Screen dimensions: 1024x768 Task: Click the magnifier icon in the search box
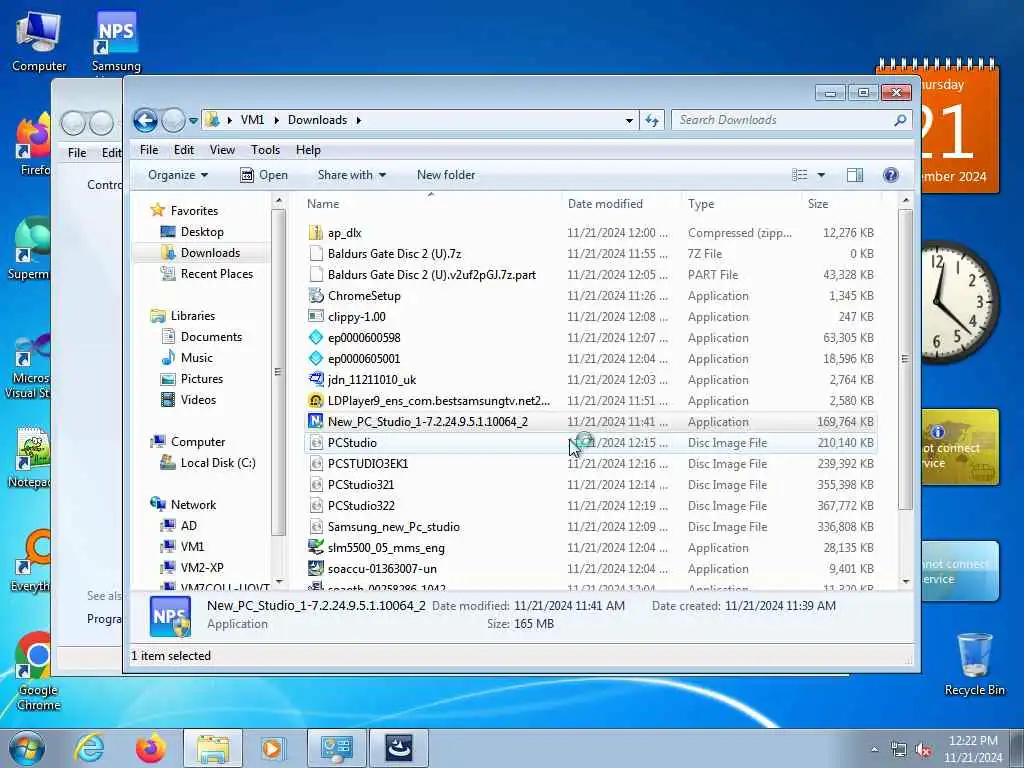point(900,120)
